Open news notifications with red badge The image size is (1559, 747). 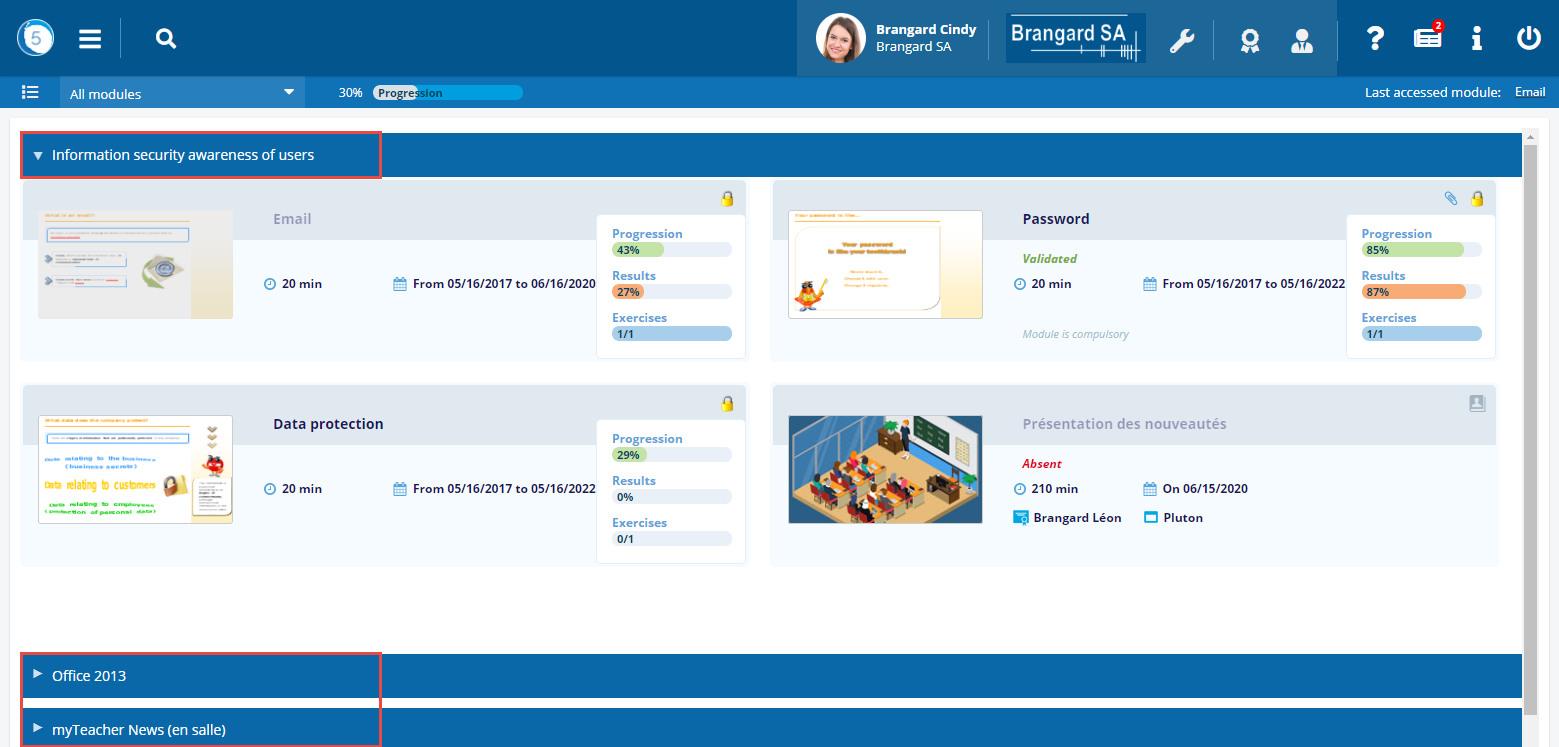click(1427, 38)
